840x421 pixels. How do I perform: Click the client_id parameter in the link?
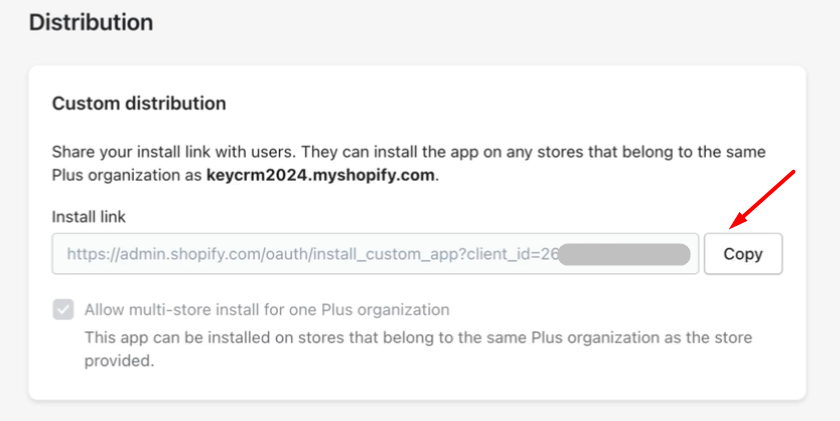coord(500,254)
